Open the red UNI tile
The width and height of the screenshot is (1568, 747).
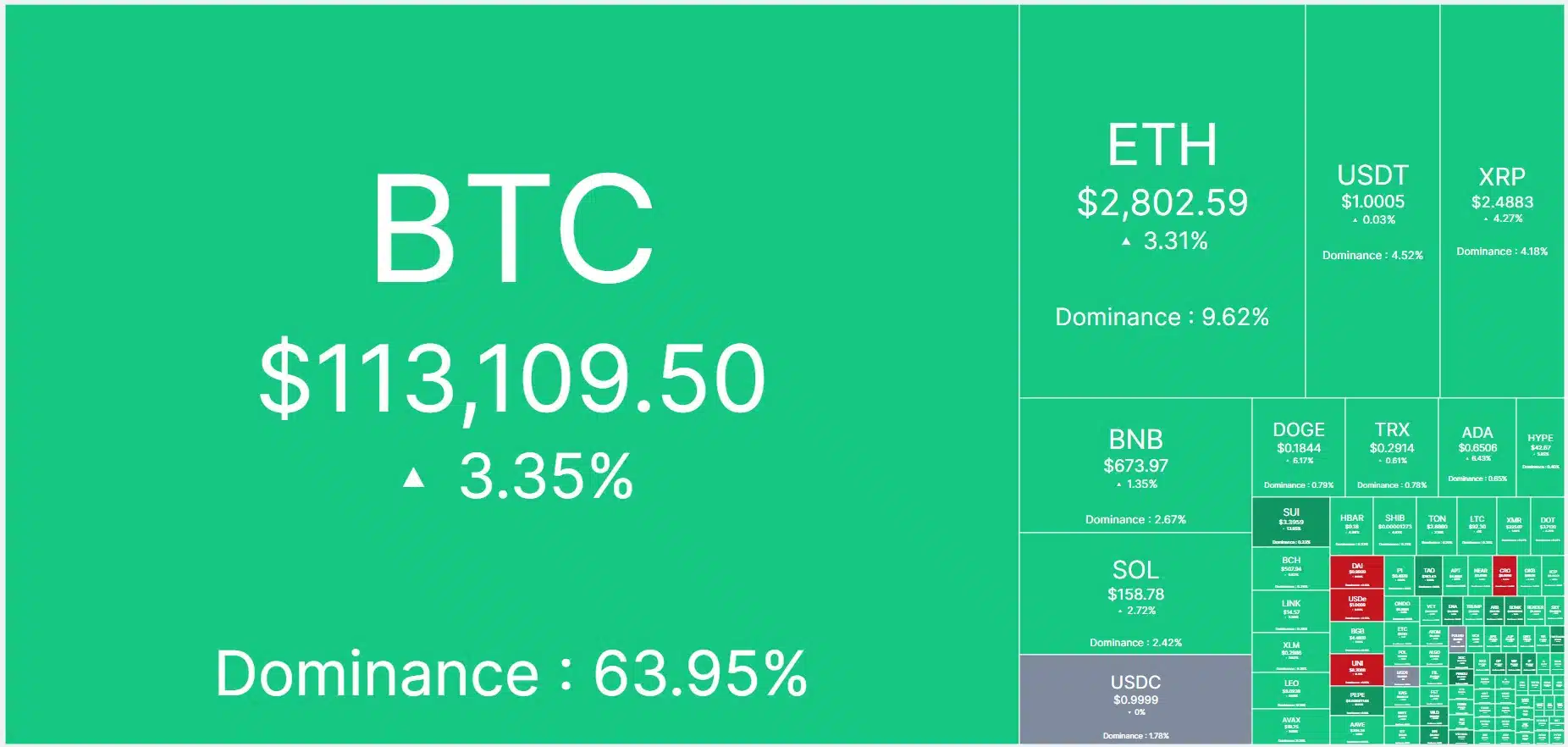pos(1356,669)
